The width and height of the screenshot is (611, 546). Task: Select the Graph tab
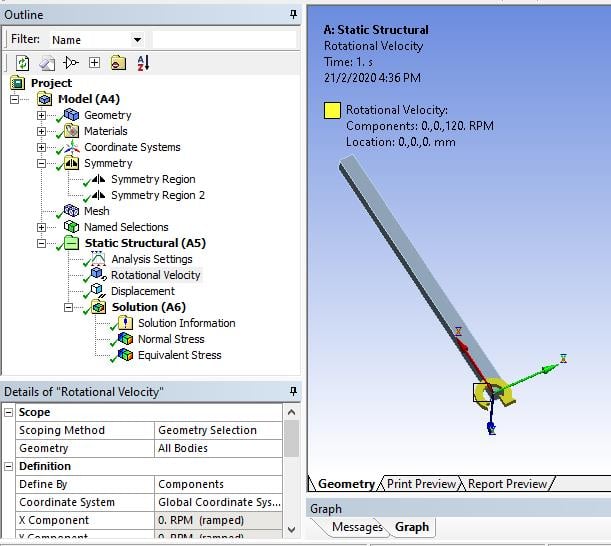pyautogui.click(x=412, y=527)
